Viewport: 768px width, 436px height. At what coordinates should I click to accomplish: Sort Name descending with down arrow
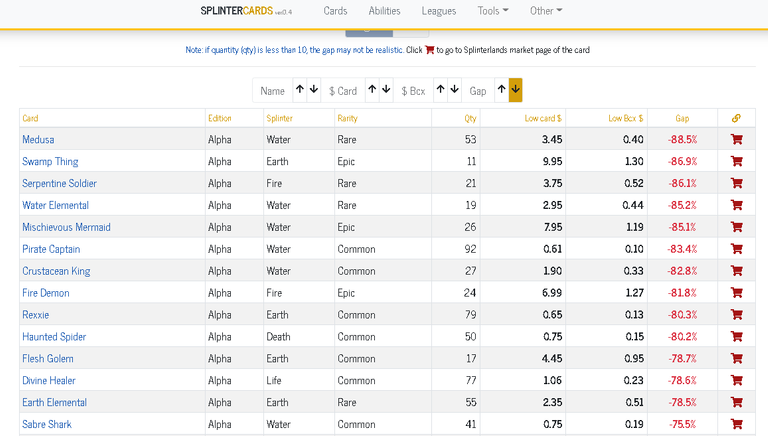[314, 90]
